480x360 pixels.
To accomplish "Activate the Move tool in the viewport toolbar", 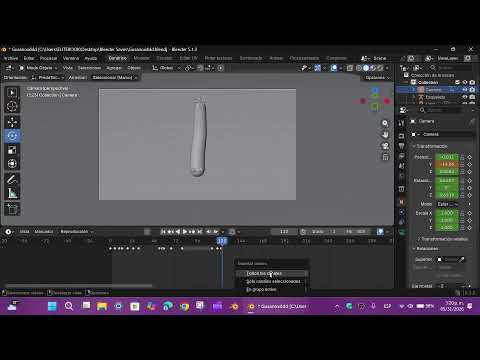I will click(x=12, y=122).
